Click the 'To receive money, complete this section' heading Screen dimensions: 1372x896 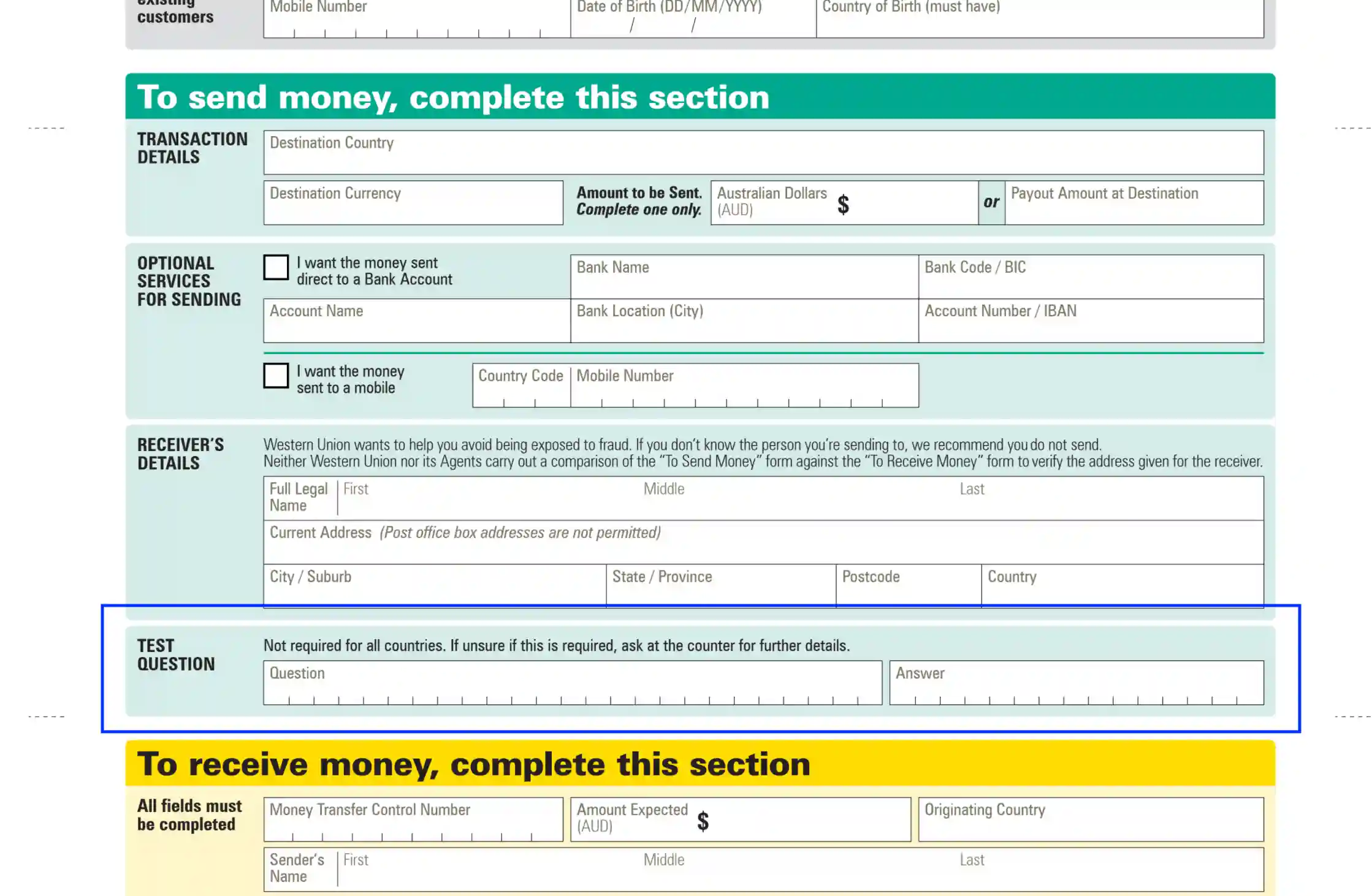point(473,764)
